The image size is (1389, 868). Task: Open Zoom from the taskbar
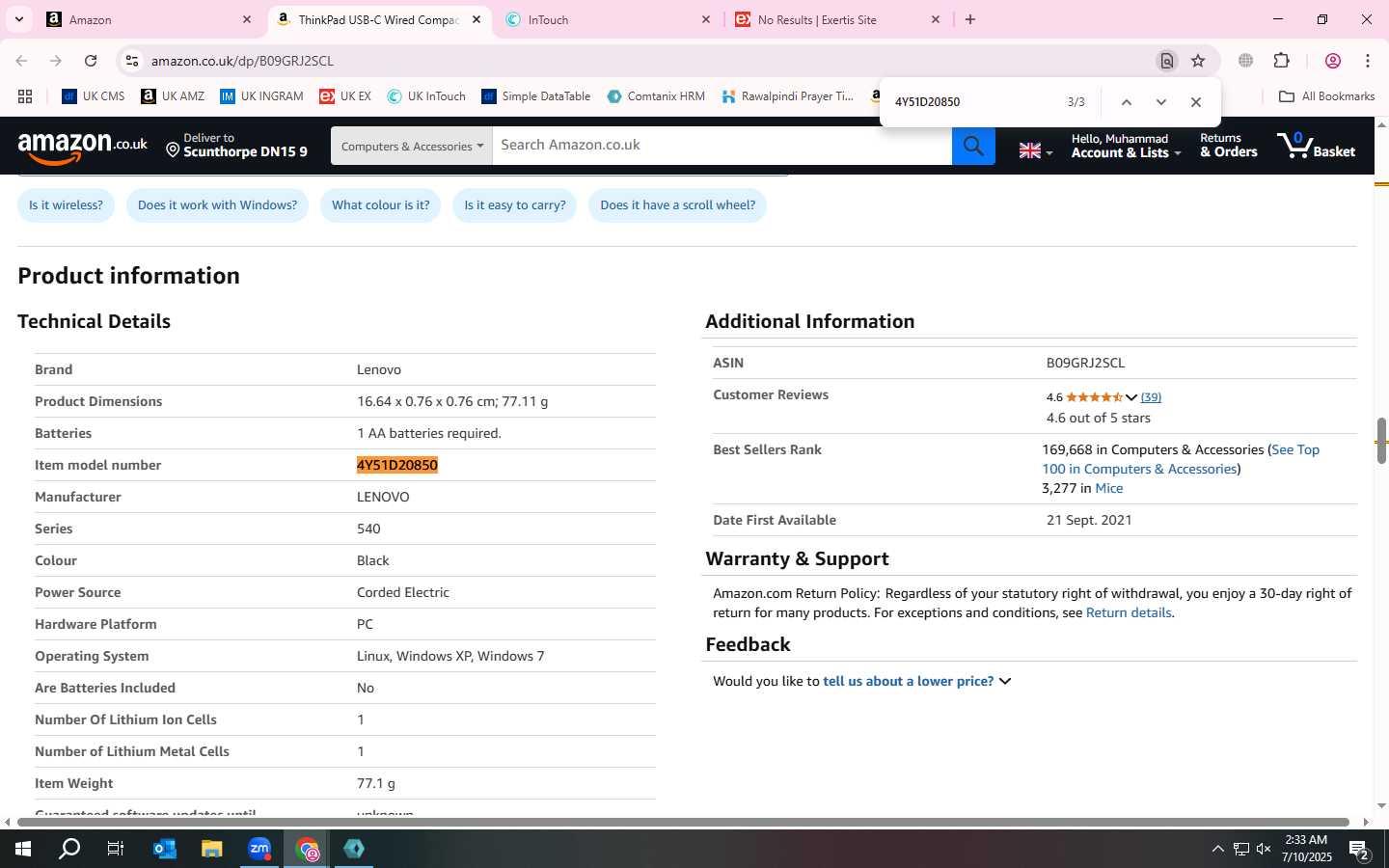pyautogui.click(x=259, y=849)
